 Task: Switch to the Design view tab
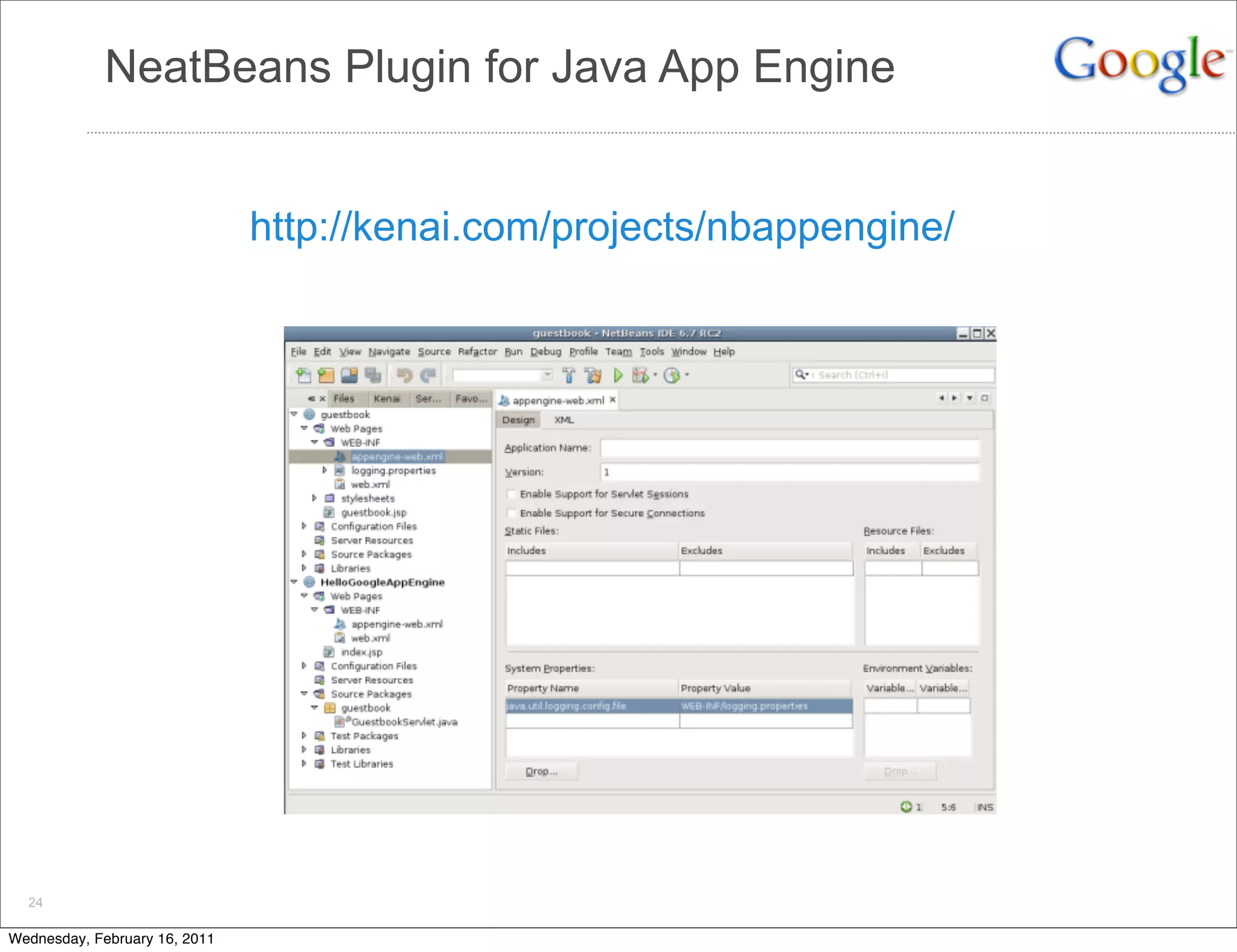tap(518, 420)
